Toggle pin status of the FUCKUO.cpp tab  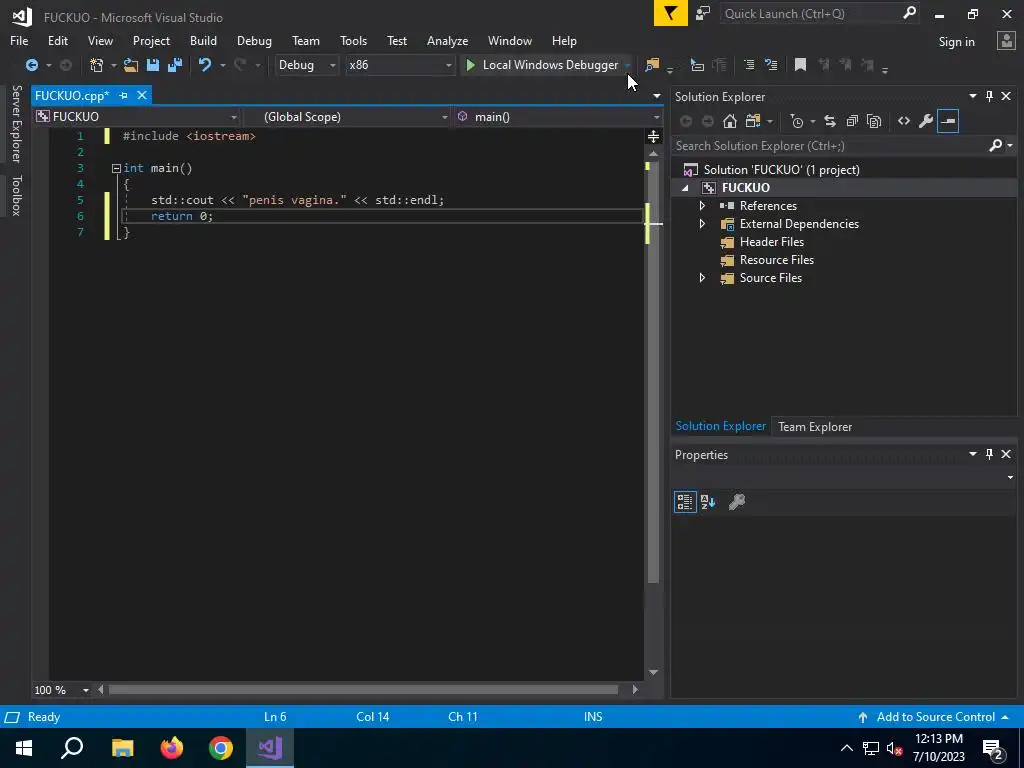[123, 95]
